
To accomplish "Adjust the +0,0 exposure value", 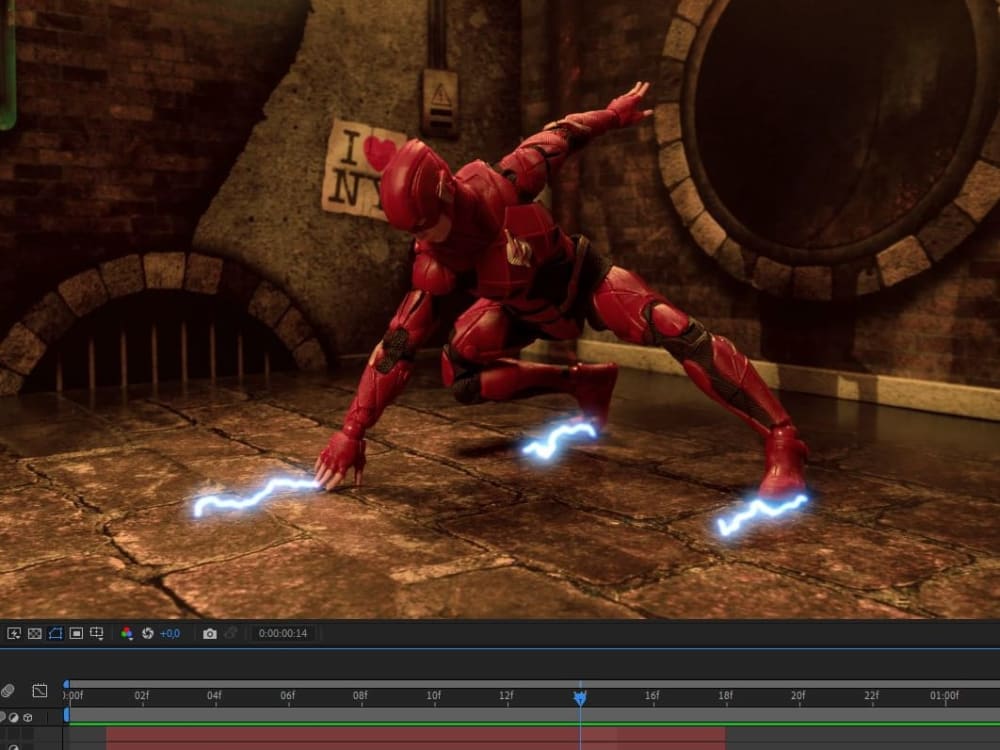I will pos(170,633).
